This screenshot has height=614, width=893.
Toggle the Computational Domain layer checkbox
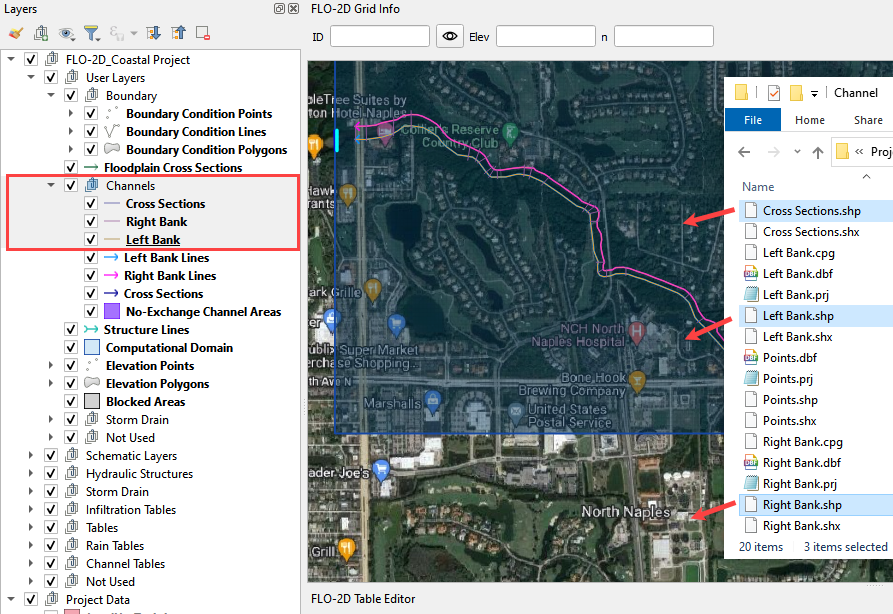71,348
